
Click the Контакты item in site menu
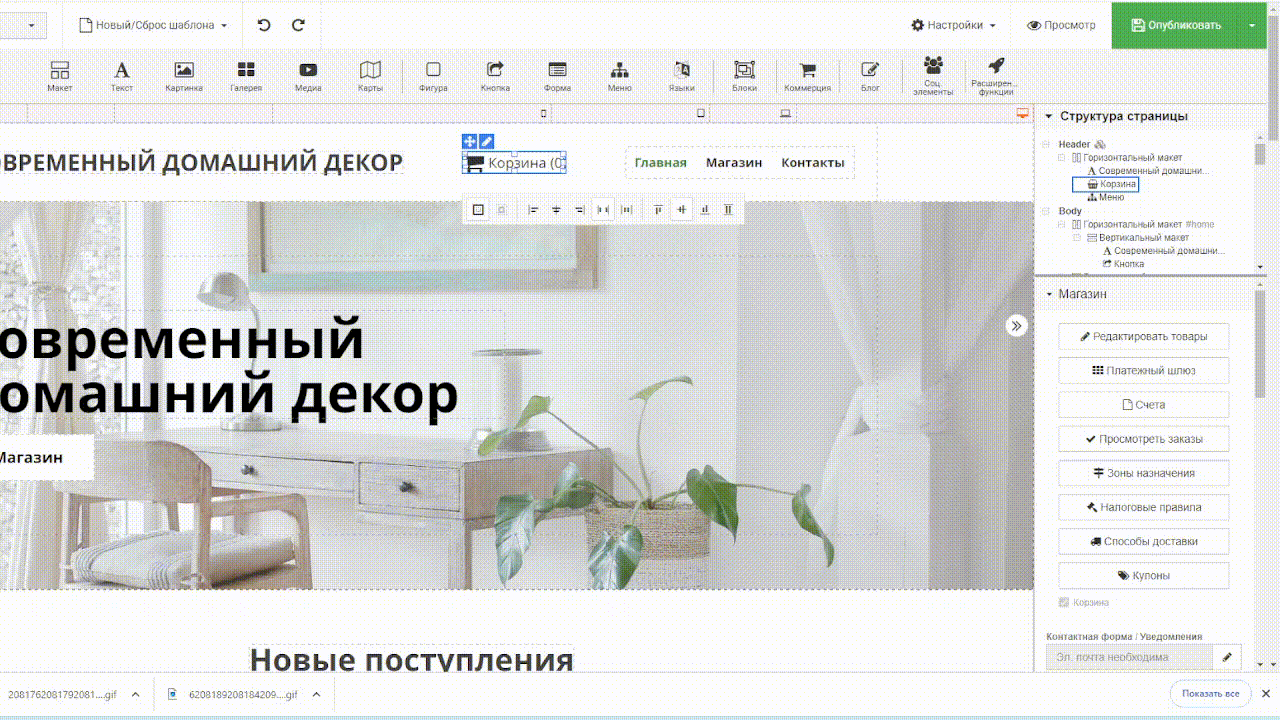pyautogui.click(x=812, y=163)
